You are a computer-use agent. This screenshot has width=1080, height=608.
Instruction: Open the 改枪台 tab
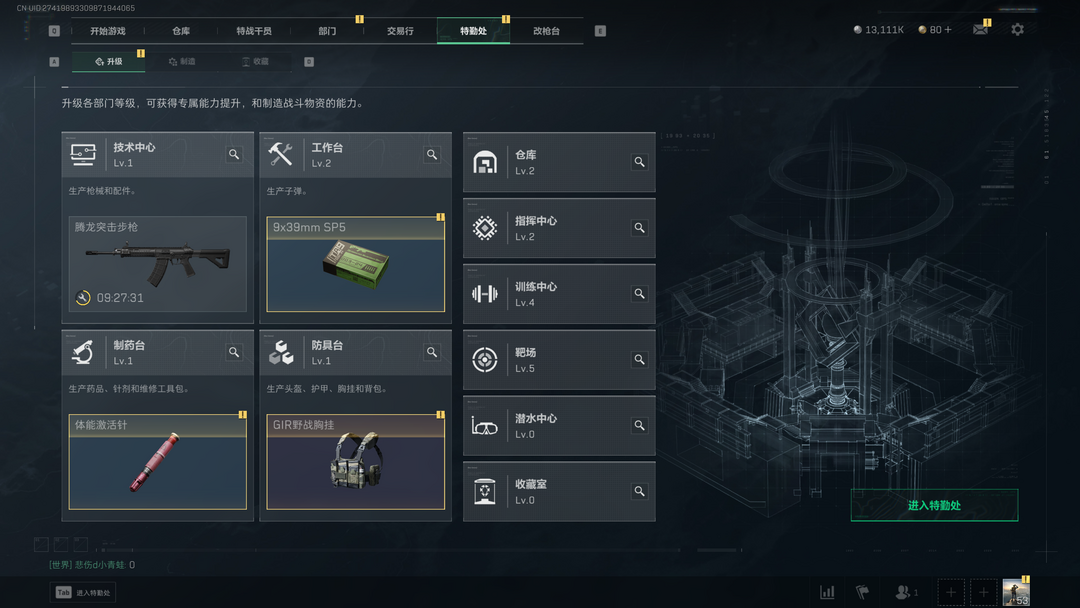[546, 31]
